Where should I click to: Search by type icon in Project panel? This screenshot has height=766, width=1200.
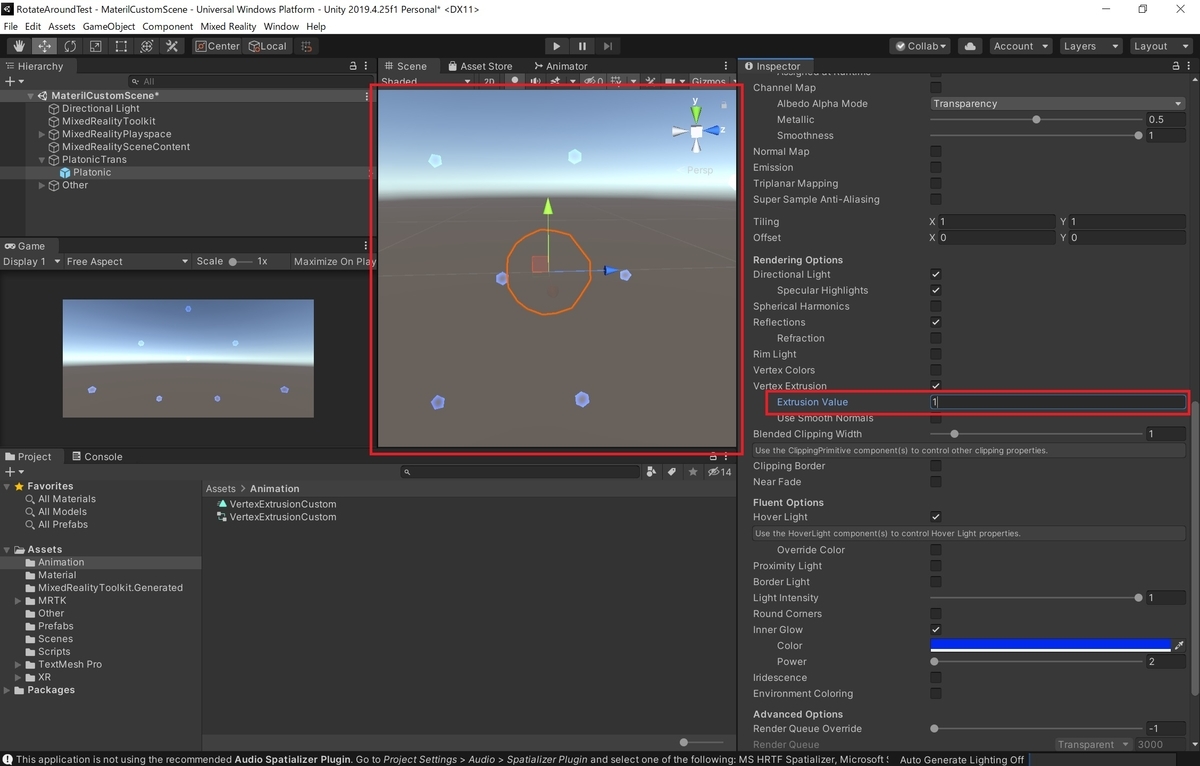click(x=652, y=472)
